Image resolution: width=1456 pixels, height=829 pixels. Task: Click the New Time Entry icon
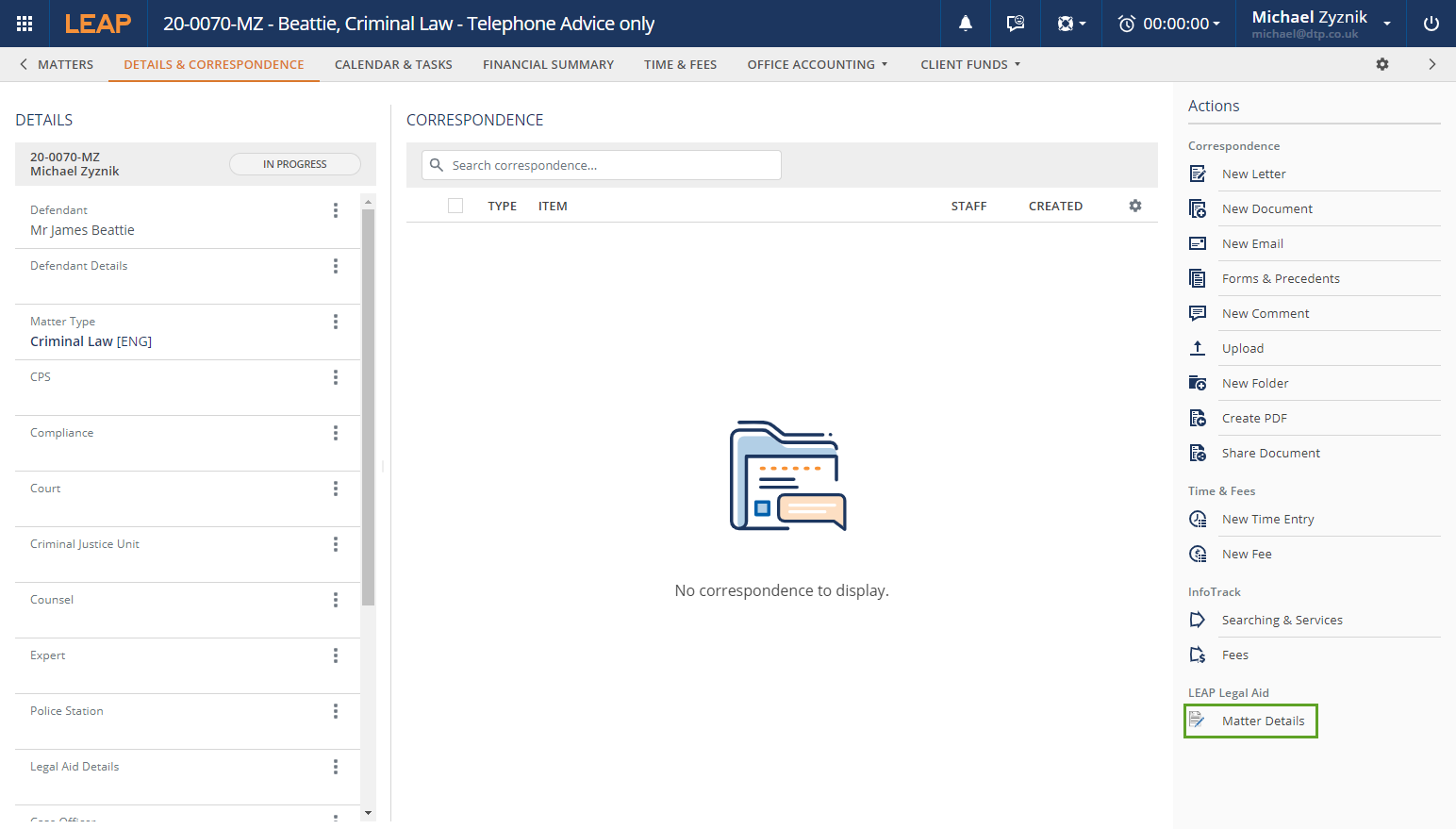(1198, 519)
